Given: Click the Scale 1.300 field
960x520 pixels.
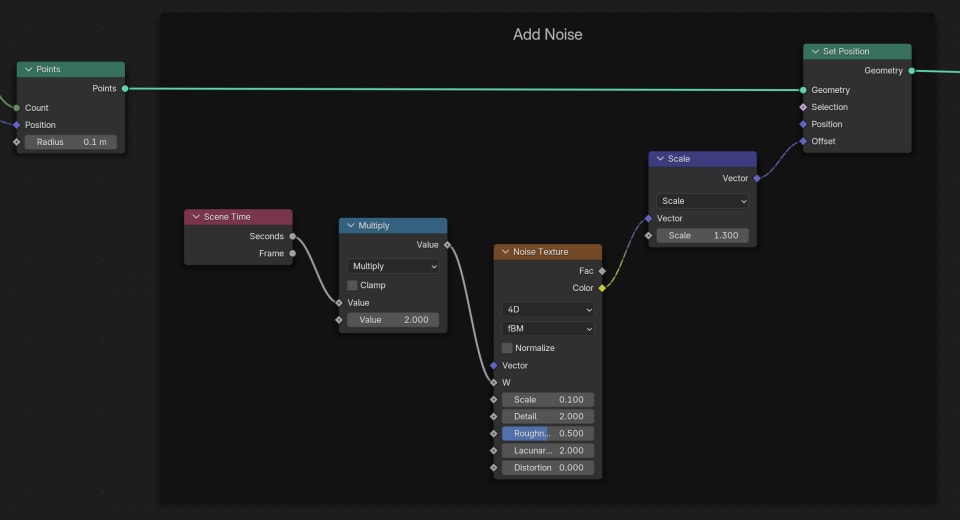Looking at the screenshot, I should click(x=703, y=235).
